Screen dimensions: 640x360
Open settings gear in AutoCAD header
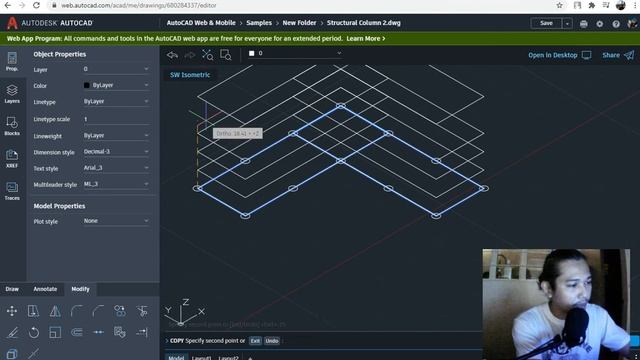pos(600,24)
